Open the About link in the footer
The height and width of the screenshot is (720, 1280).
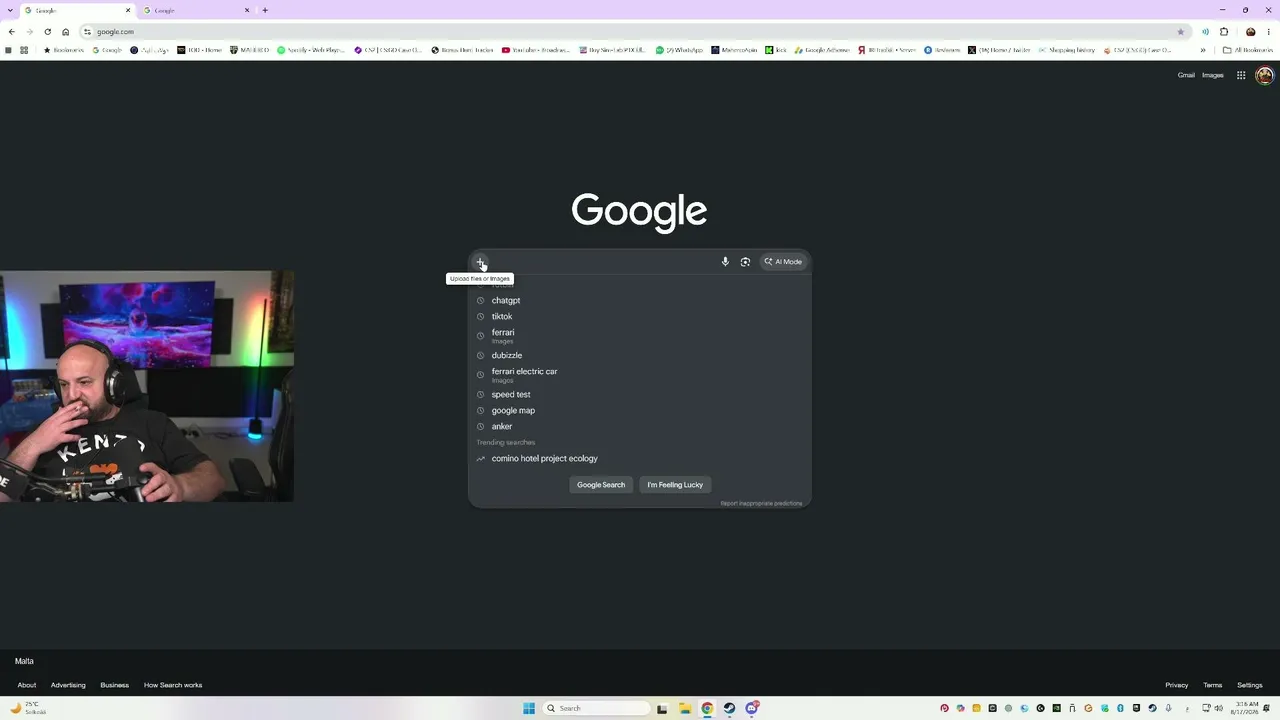[27, 685]
